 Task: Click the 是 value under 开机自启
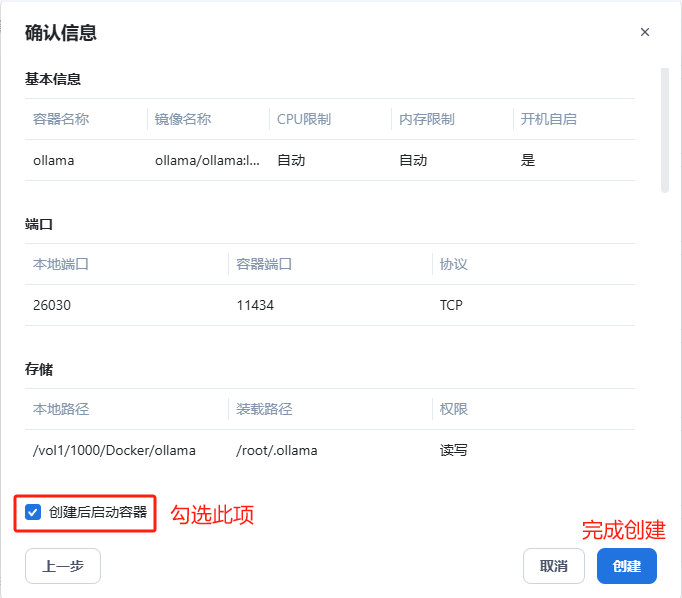click(528, 160)
